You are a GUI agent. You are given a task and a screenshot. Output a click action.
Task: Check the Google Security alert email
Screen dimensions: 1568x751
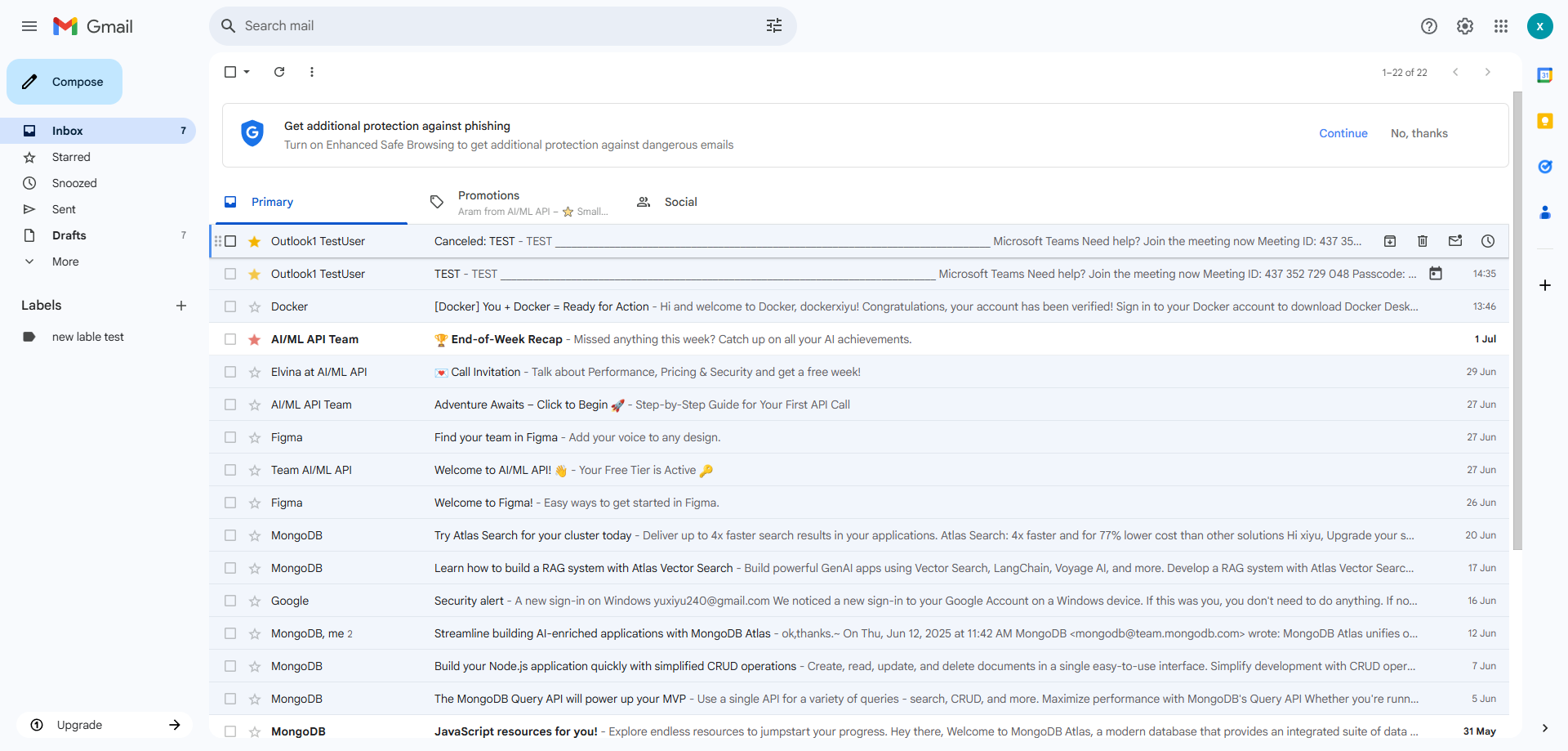click(230, 601)
